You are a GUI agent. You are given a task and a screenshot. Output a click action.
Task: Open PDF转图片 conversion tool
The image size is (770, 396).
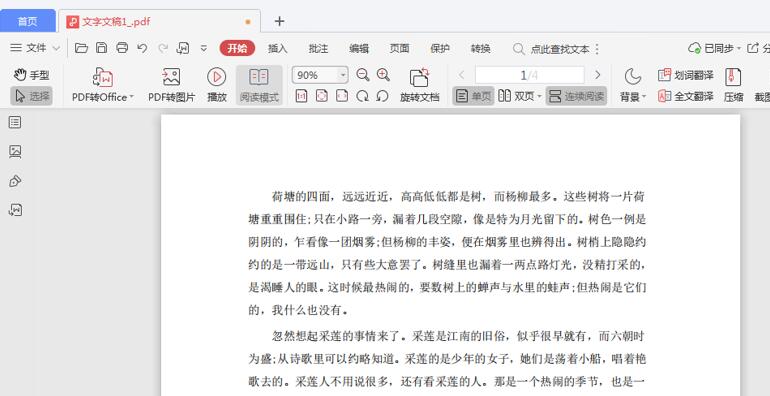click(171, 85)
